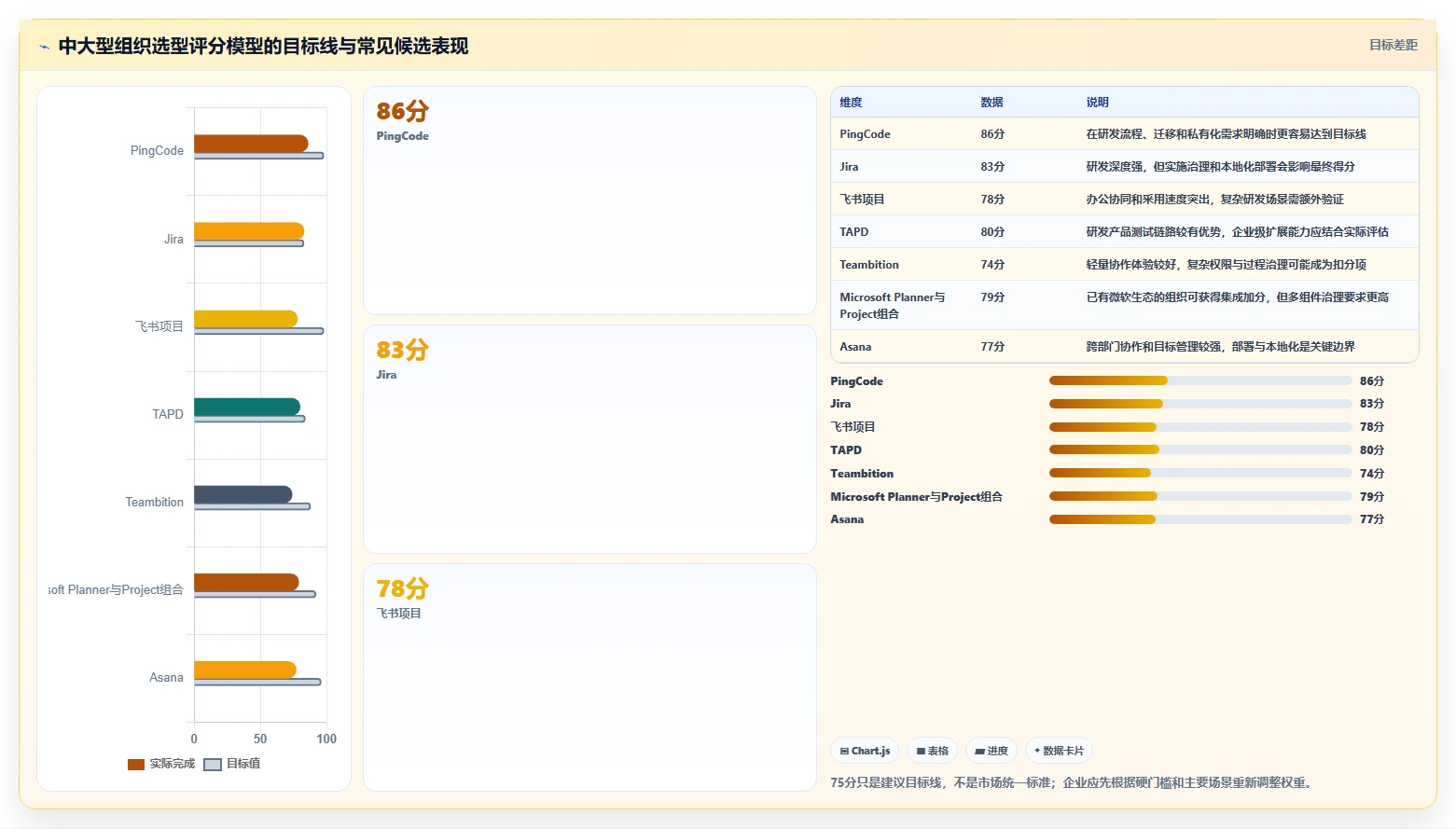Viewport: 1456px width, 829px height.
Task: Open the 83分 Jira score card
Action: point(589,439)
